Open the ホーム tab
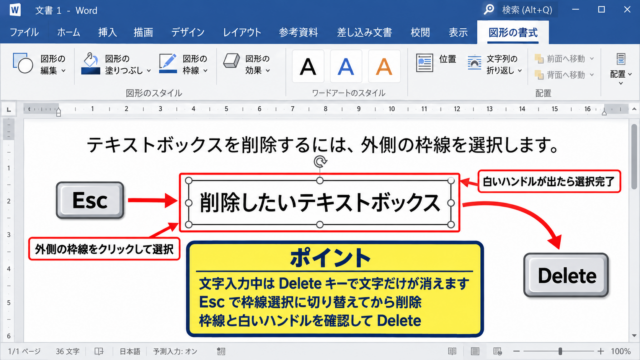 [69, 33]
